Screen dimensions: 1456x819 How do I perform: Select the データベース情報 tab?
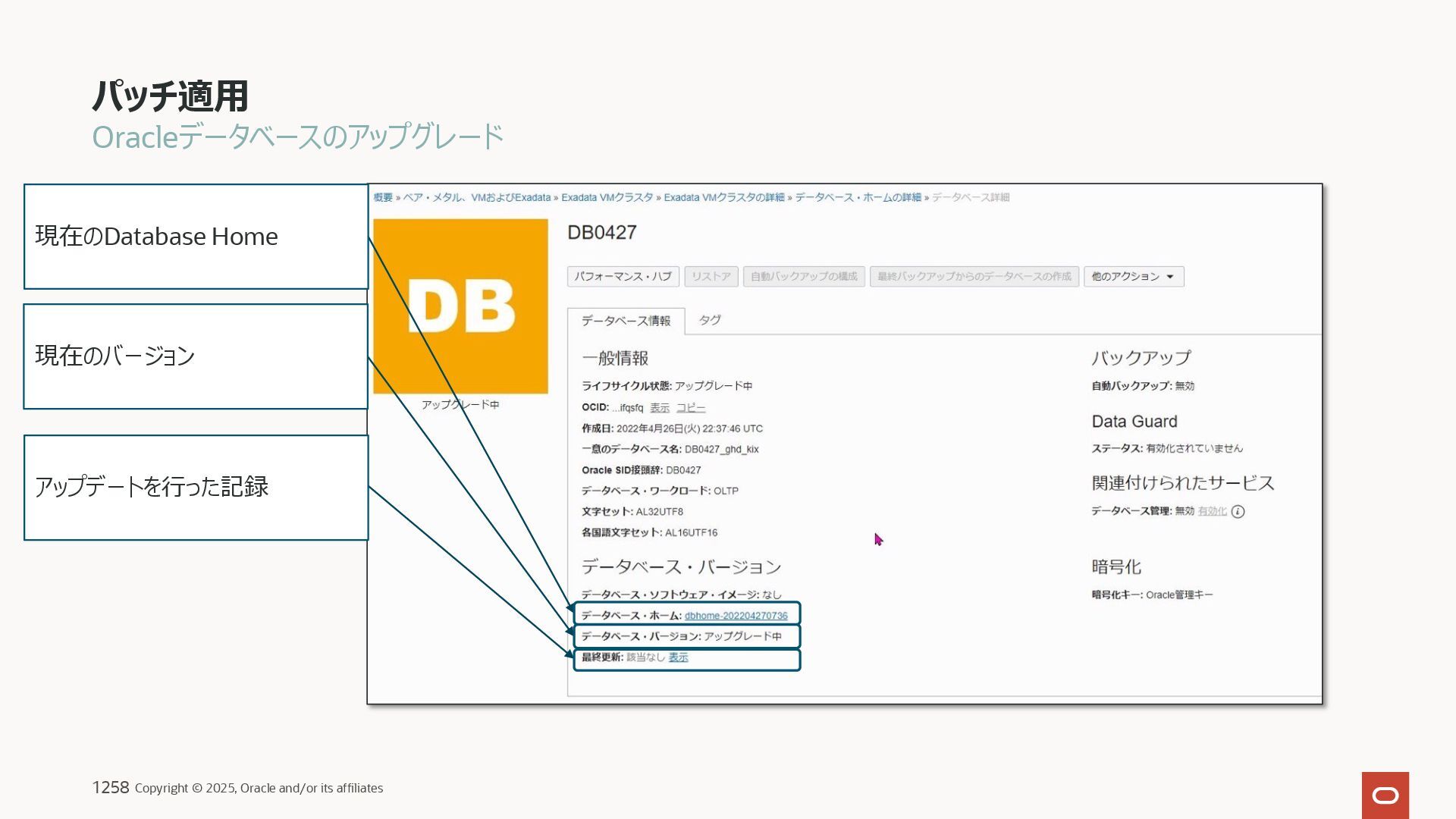coord(626,321)
